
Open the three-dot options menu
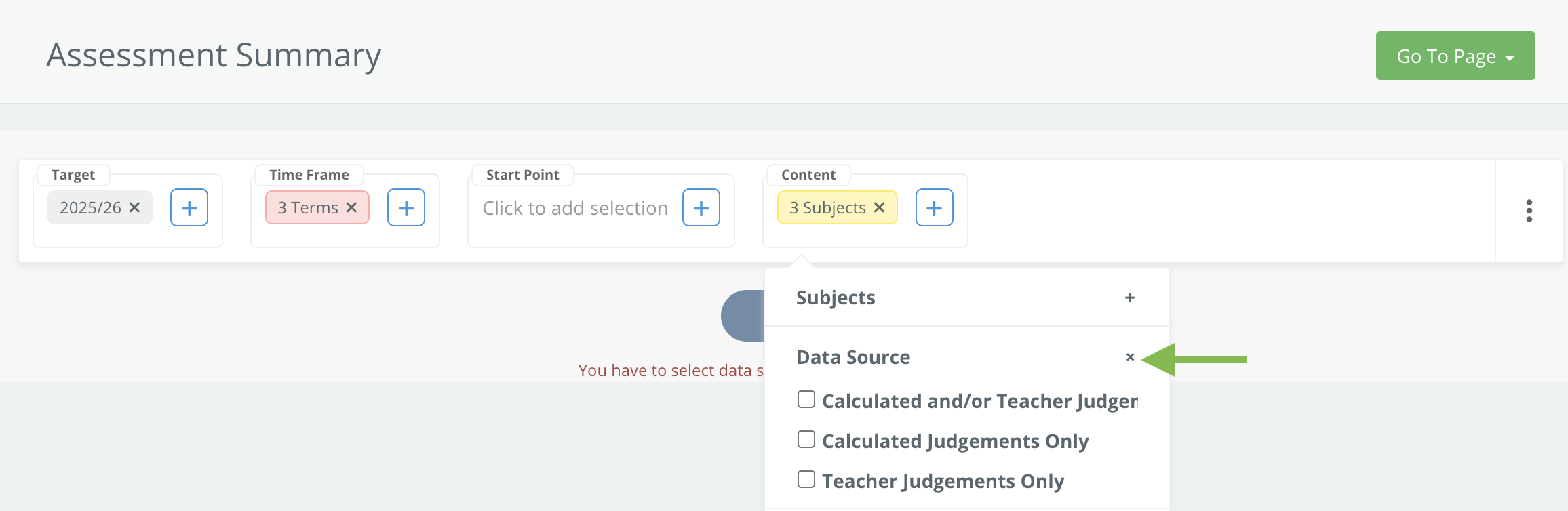click(x=1529, y=211)
